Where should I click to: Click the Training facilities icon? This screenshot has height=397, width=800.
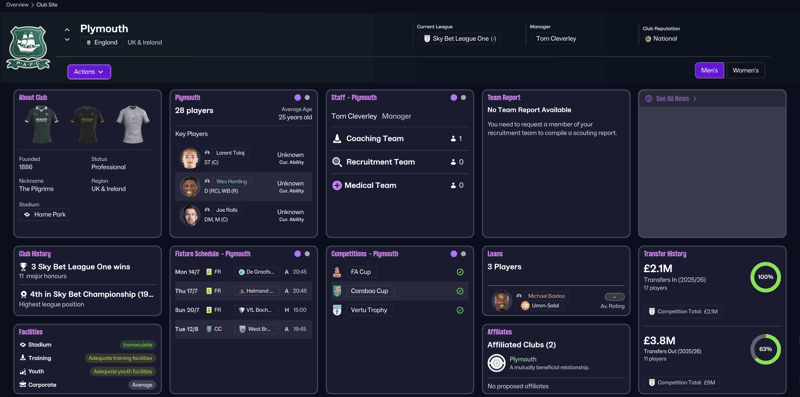pos(23,358)
